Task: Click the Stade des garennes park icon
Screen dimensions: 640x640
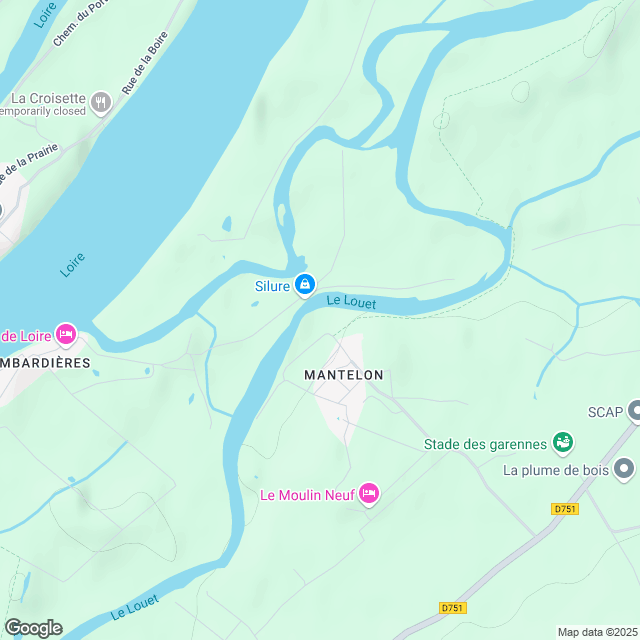Action: [x=563, y=443]
